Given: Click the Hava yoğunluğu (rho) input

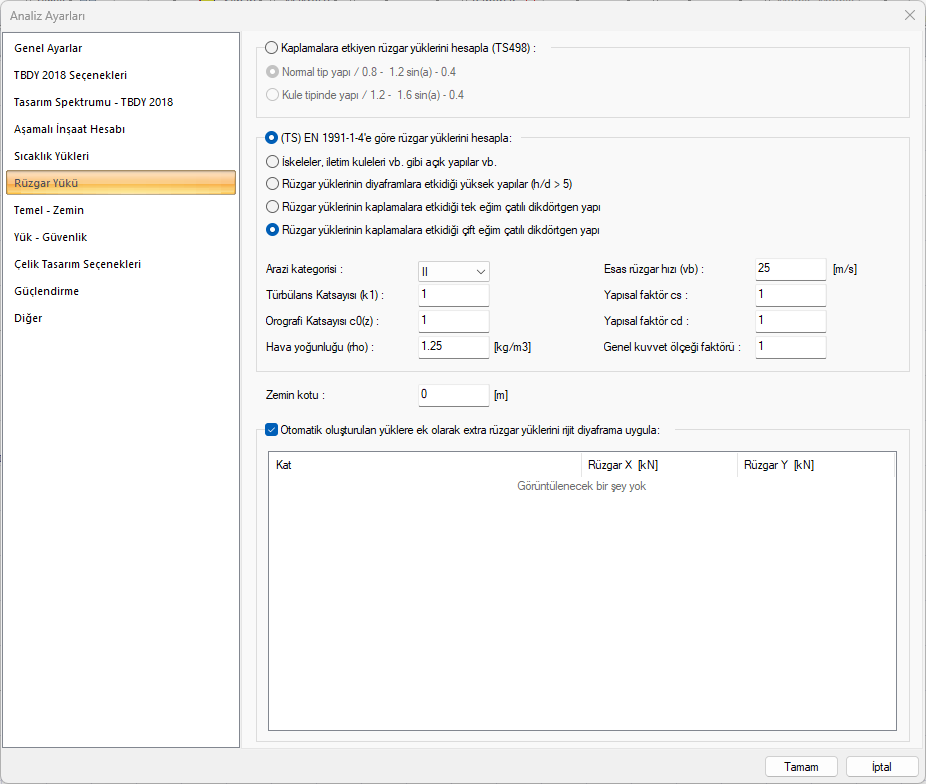Looking at the screenshot, I should pyautogui.click(x=453, y=346).
